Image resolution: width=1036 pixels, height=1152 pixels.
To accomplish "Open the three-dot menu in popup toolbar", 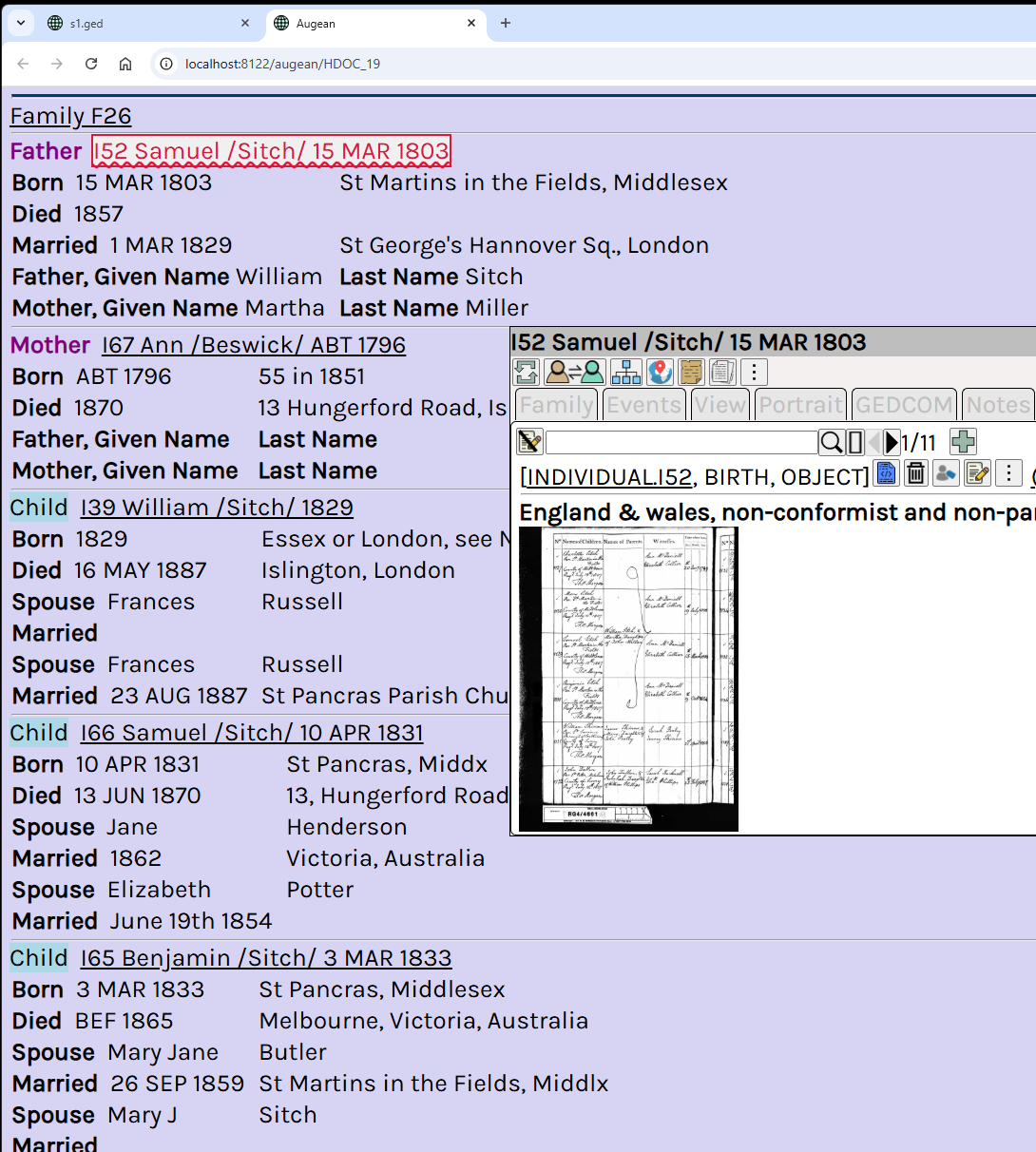I will tap(754, 372).
